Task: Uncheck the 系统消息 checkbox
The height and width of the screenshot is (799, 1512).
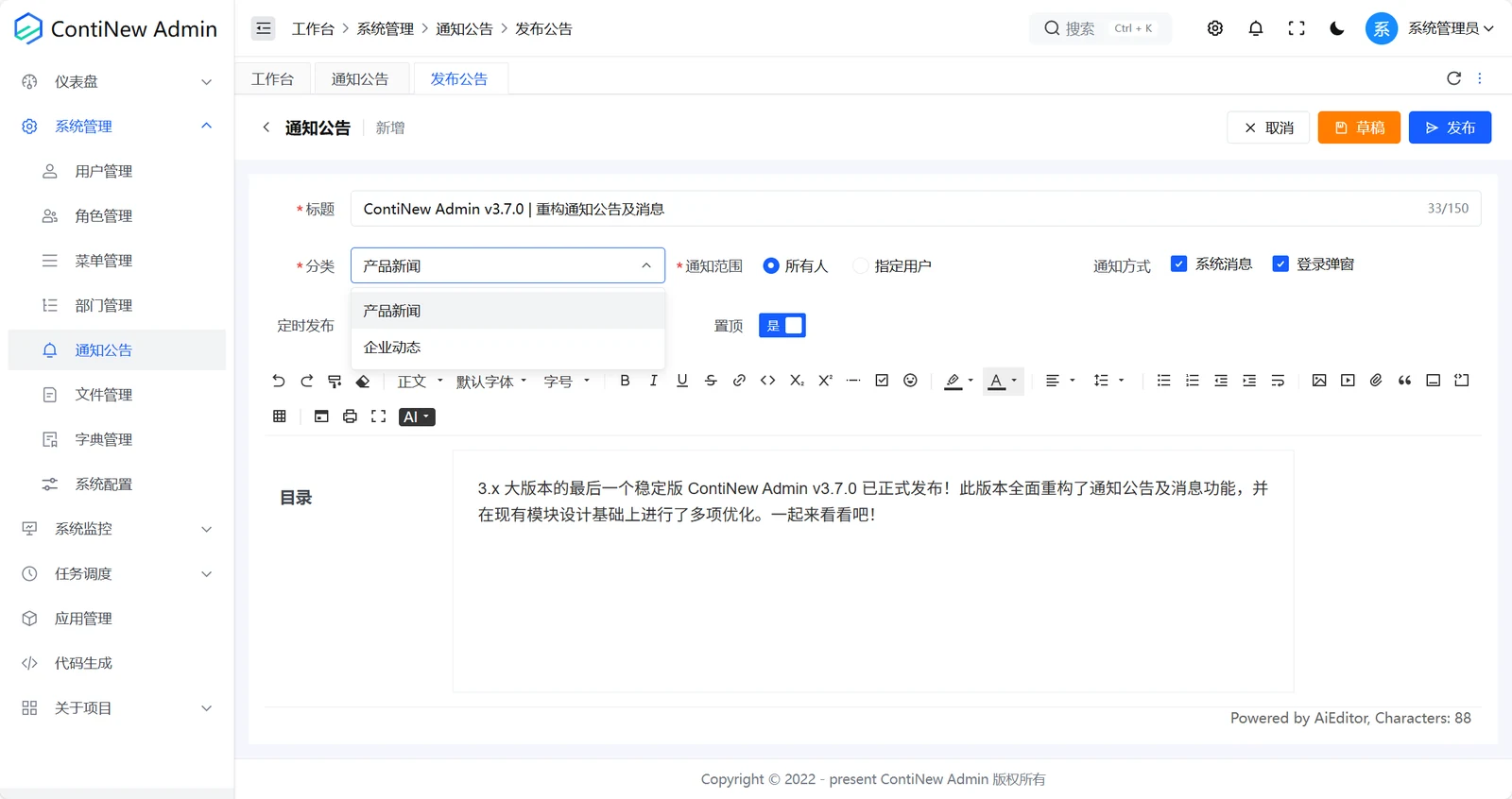Action: 1178,264
